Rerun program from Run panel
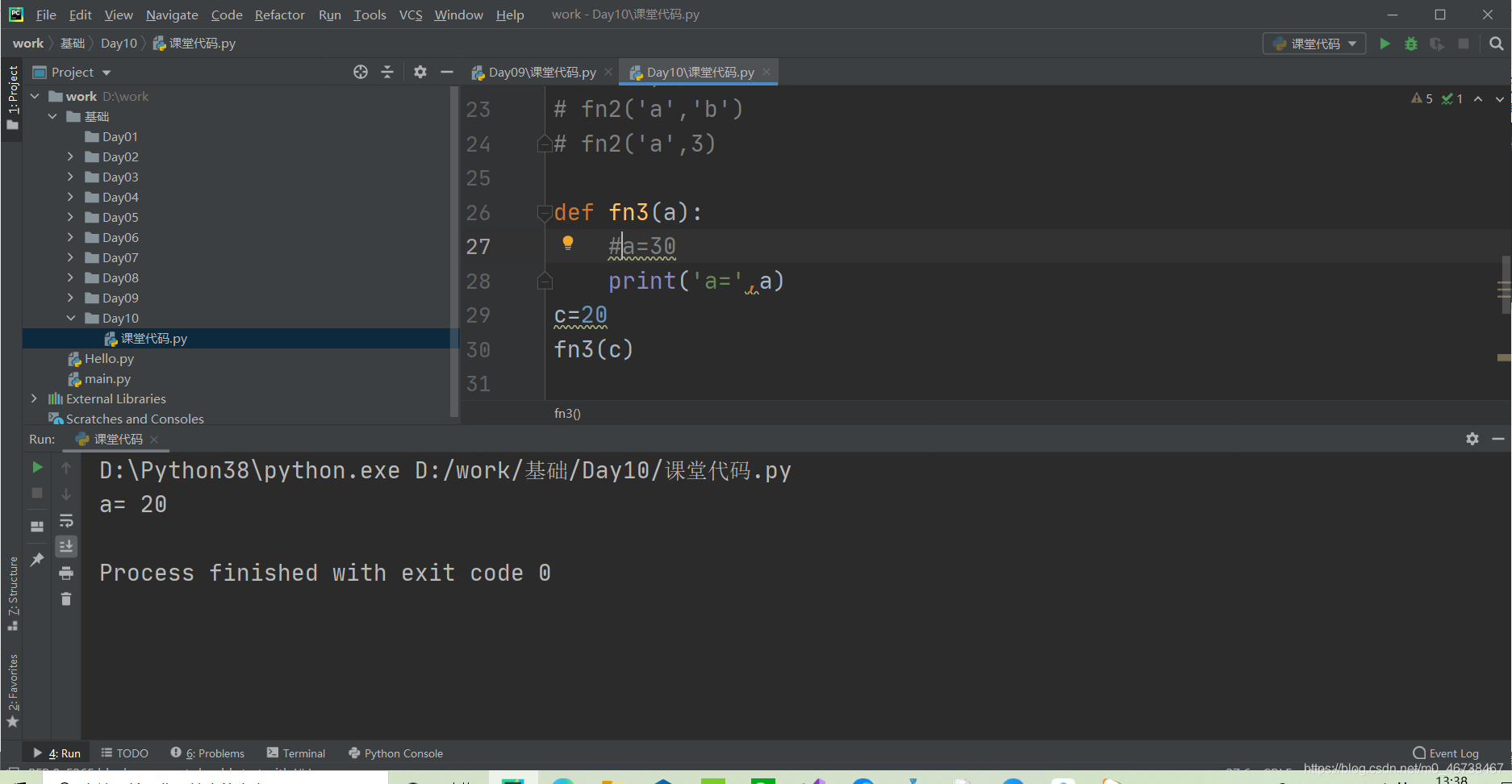The height and width of the screenshot is (784, 1512). pyautogui.click(x=37, y=467)
